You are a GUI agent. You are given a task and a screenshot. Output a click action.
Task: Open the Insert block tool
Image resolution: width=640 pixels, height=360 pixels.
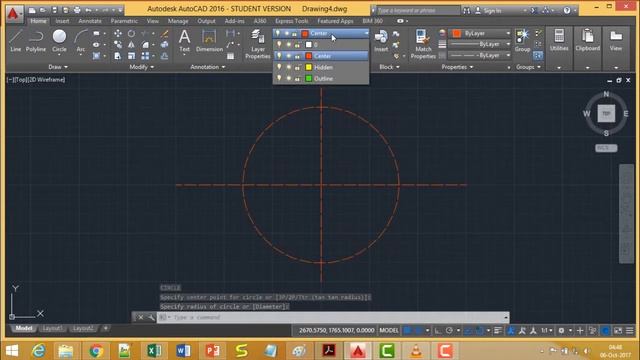coord(381,40)
